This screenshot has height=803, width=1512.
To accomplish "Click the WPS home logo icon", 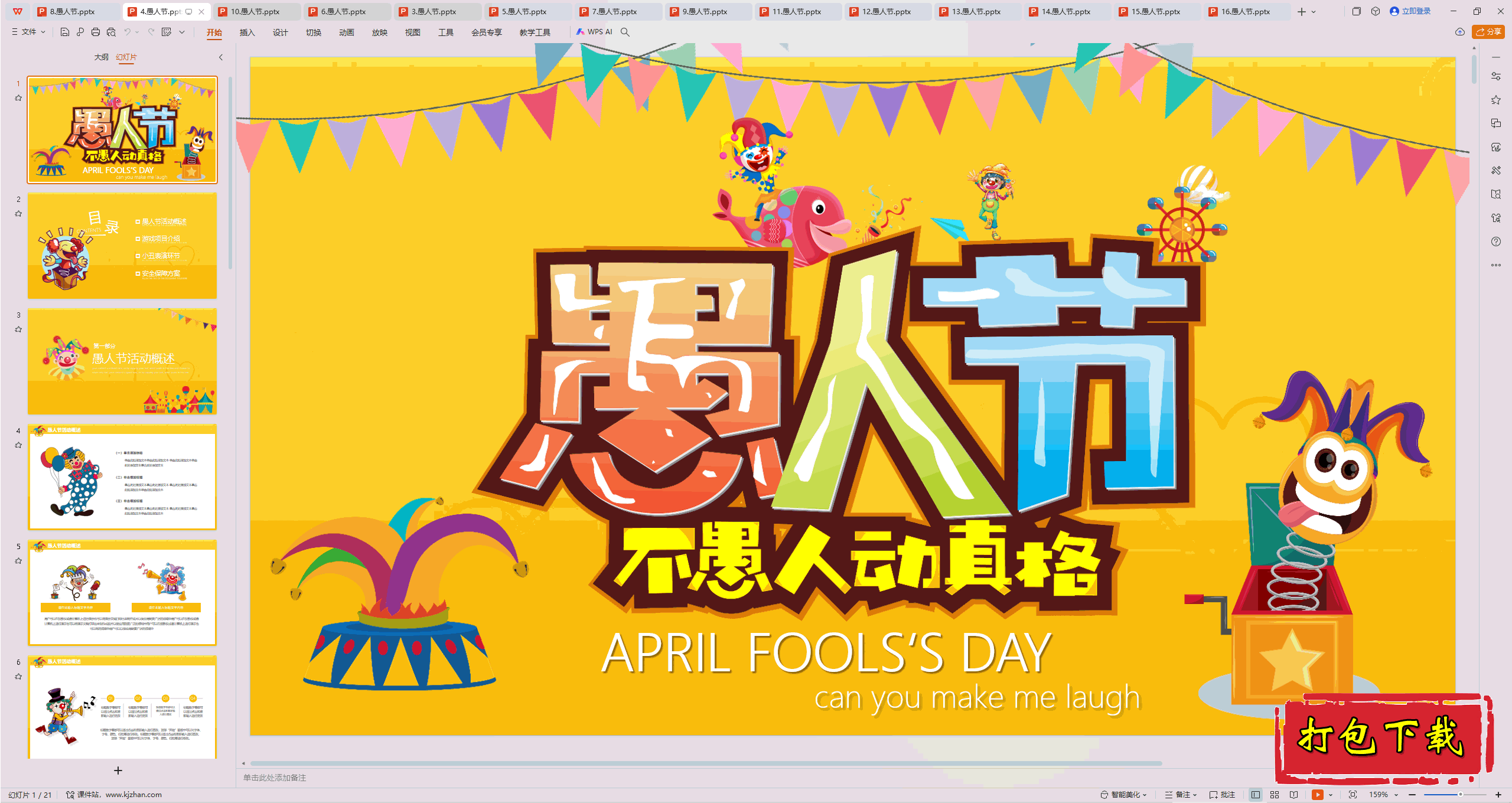I will click(x=18, y=11).
